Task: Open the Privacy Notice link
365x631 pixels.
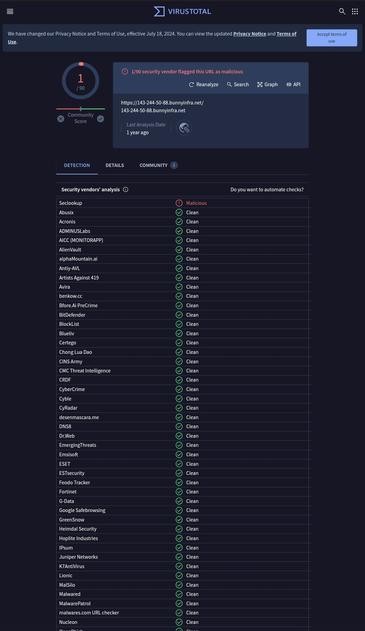Action: (x=250, y=34)
